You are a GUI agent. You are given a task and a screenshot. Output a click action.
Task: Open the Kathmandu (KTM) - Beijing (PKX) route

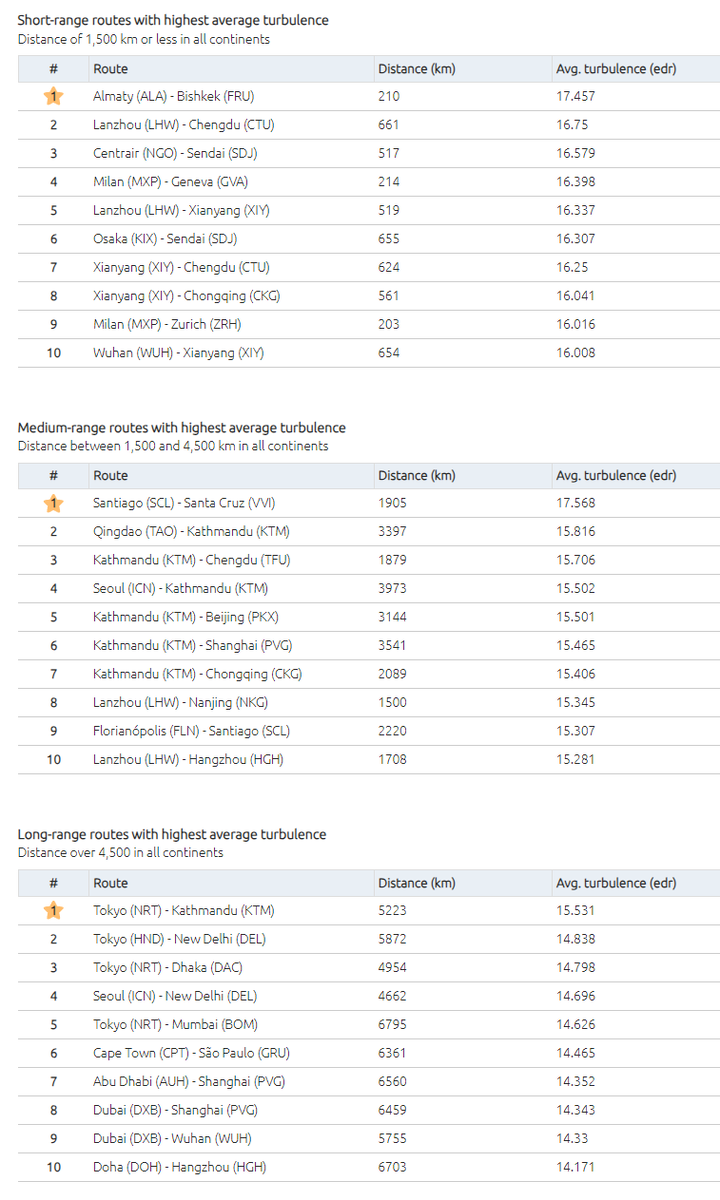click(186, 617)
